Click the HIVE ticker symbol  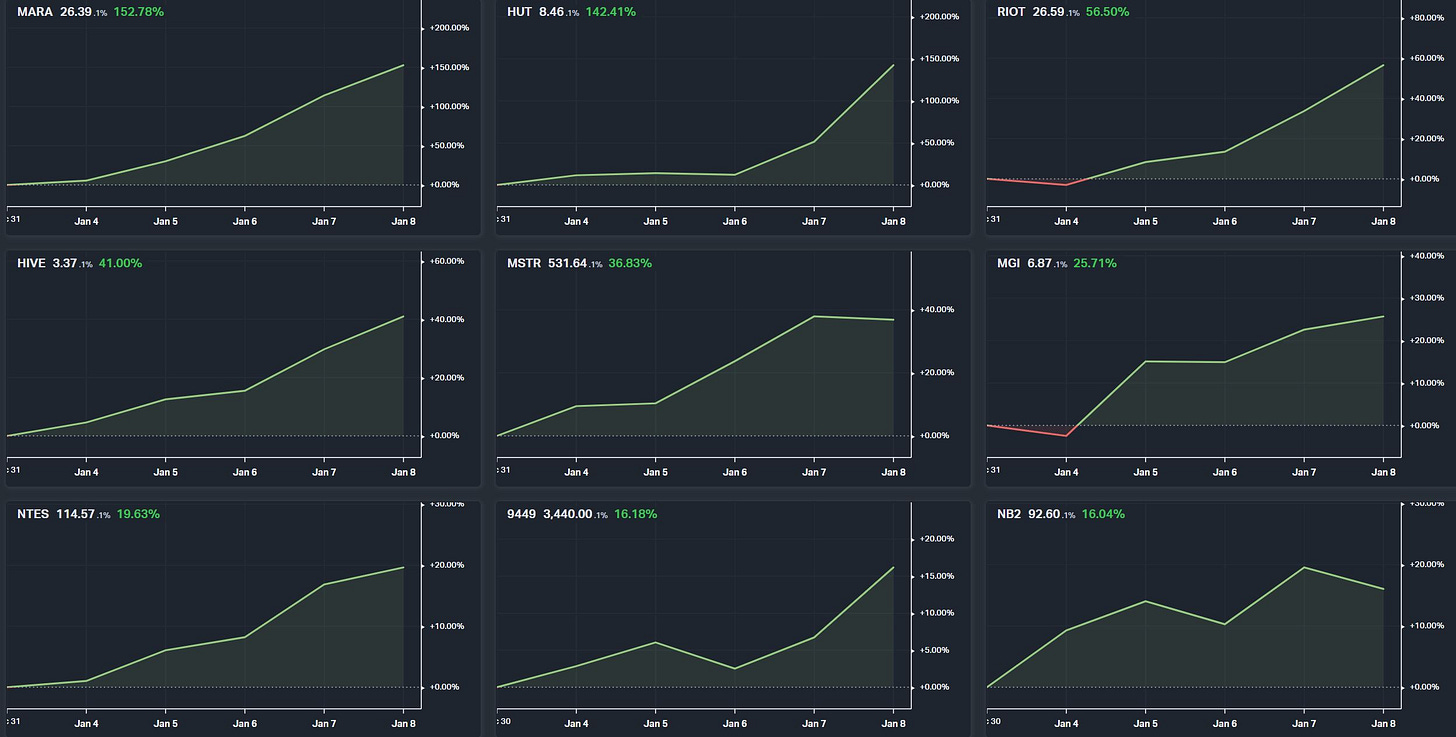point(31,263)
